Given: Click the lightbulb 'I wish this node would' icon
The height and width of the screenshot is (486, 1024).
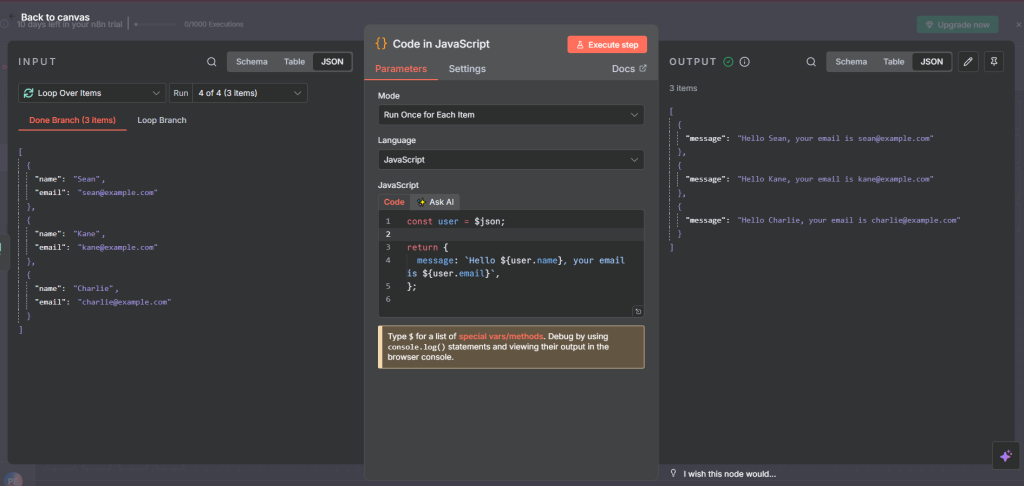Looking at the screenshot, I should (x=674, y=474).
